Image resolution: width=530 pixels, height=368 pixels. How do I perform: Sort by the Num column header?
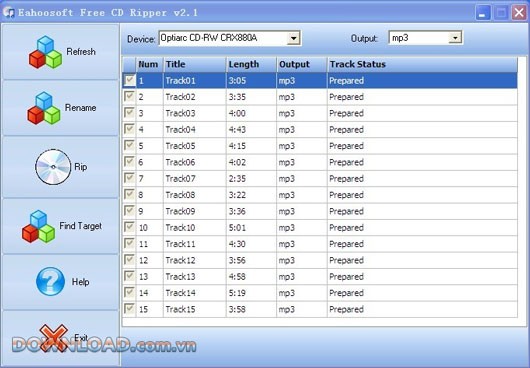(x=149, y=64)
